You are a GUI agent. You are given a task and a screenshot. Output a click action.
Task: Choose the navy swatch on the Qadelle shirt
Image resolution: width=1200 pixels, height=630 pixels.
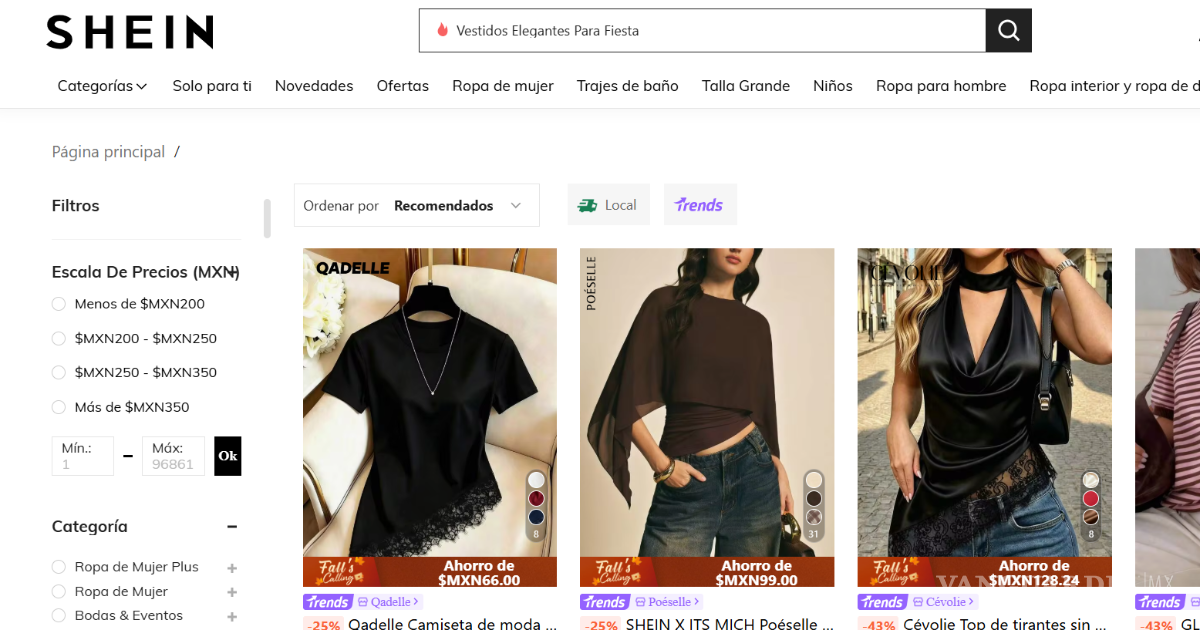537,517
